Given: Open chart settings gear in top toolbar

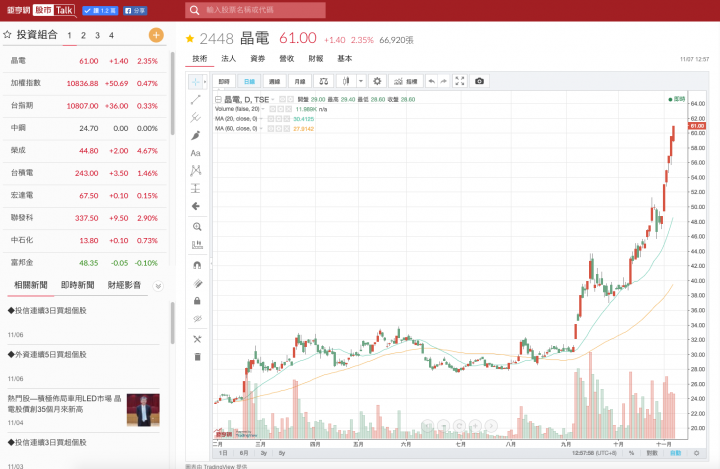Looking at the screenshot, I should click(x=377, y=81).
